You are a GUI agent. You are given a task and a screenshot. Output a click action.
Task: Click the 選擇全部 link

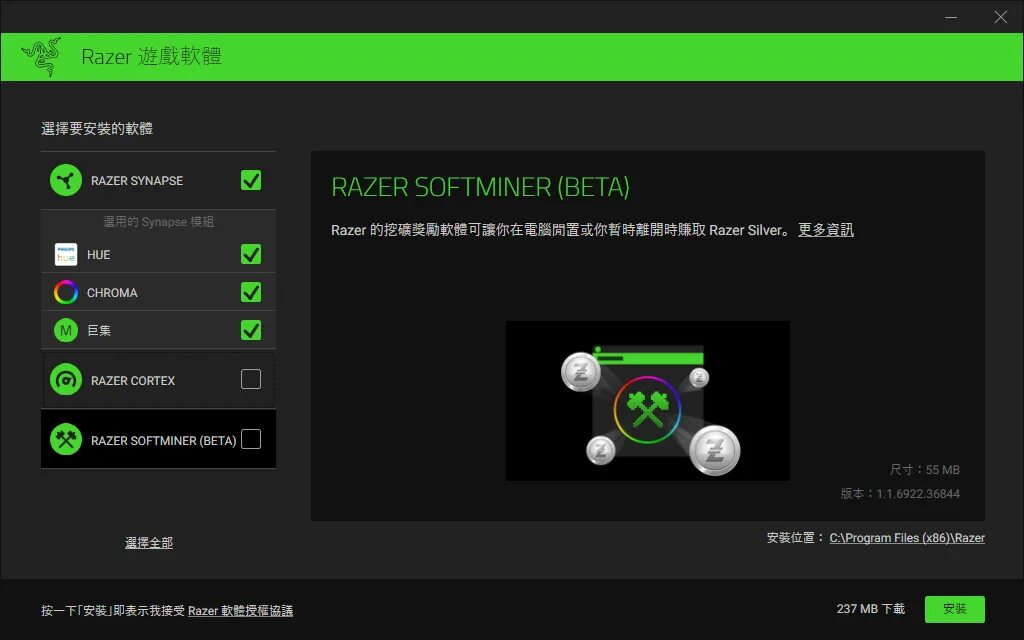(149, 543)
